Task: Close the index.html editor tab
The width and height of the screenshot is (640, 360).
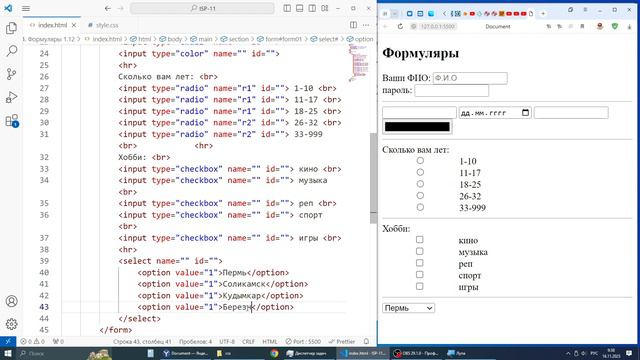Action: click(x=74, y=25)
